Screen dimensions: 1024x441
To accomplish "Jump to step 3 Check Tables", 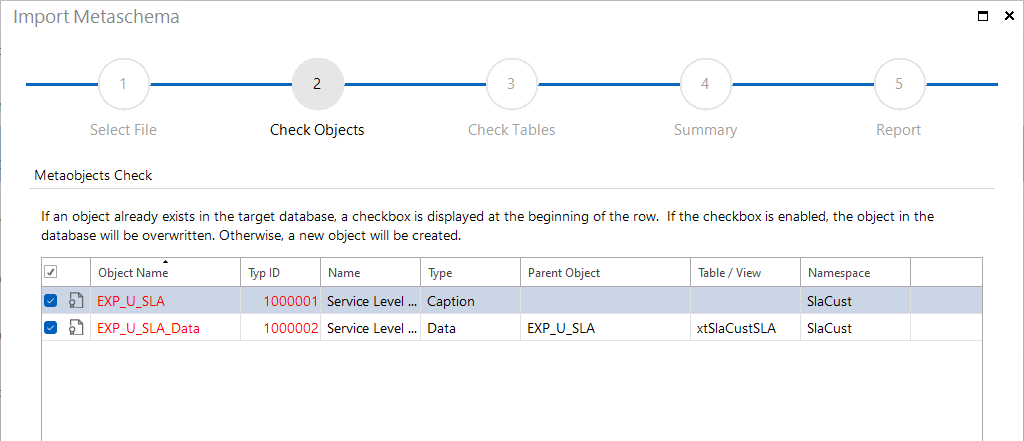I will [x=511, y=84].
